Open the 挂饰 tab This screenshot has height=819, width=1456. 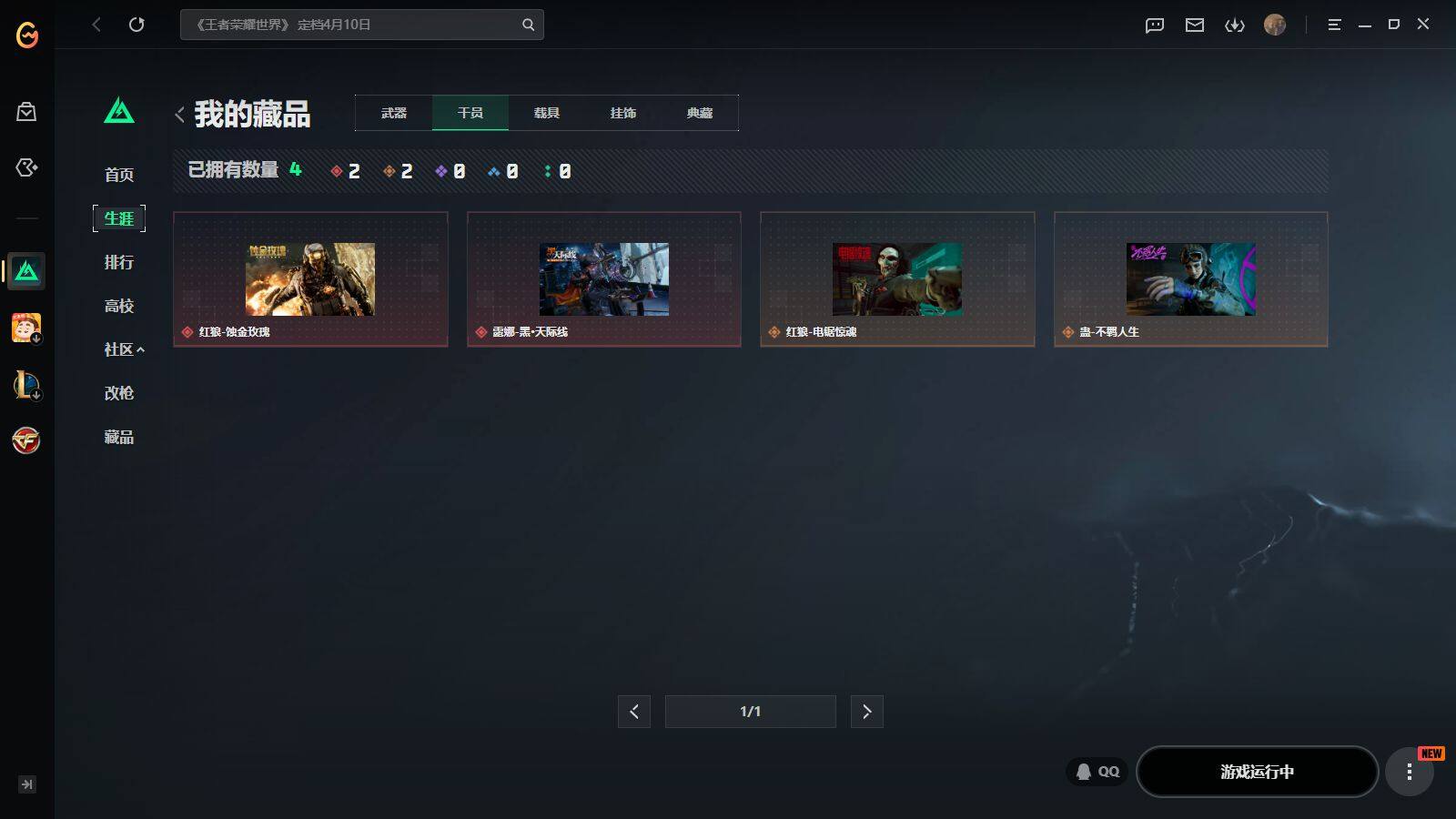pyautogui.click(x=623, y=113)
